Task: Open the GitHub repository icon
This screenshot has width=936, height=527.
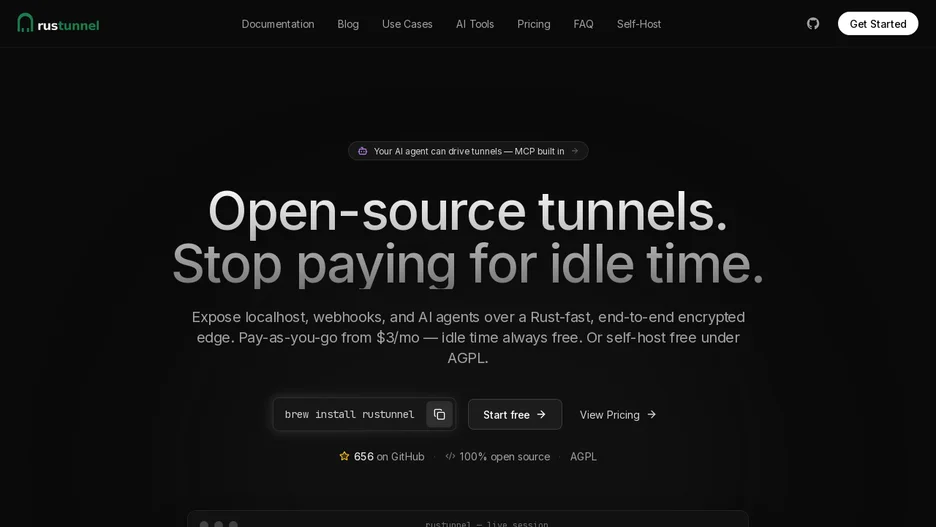Action: click(x=812, y=24)
